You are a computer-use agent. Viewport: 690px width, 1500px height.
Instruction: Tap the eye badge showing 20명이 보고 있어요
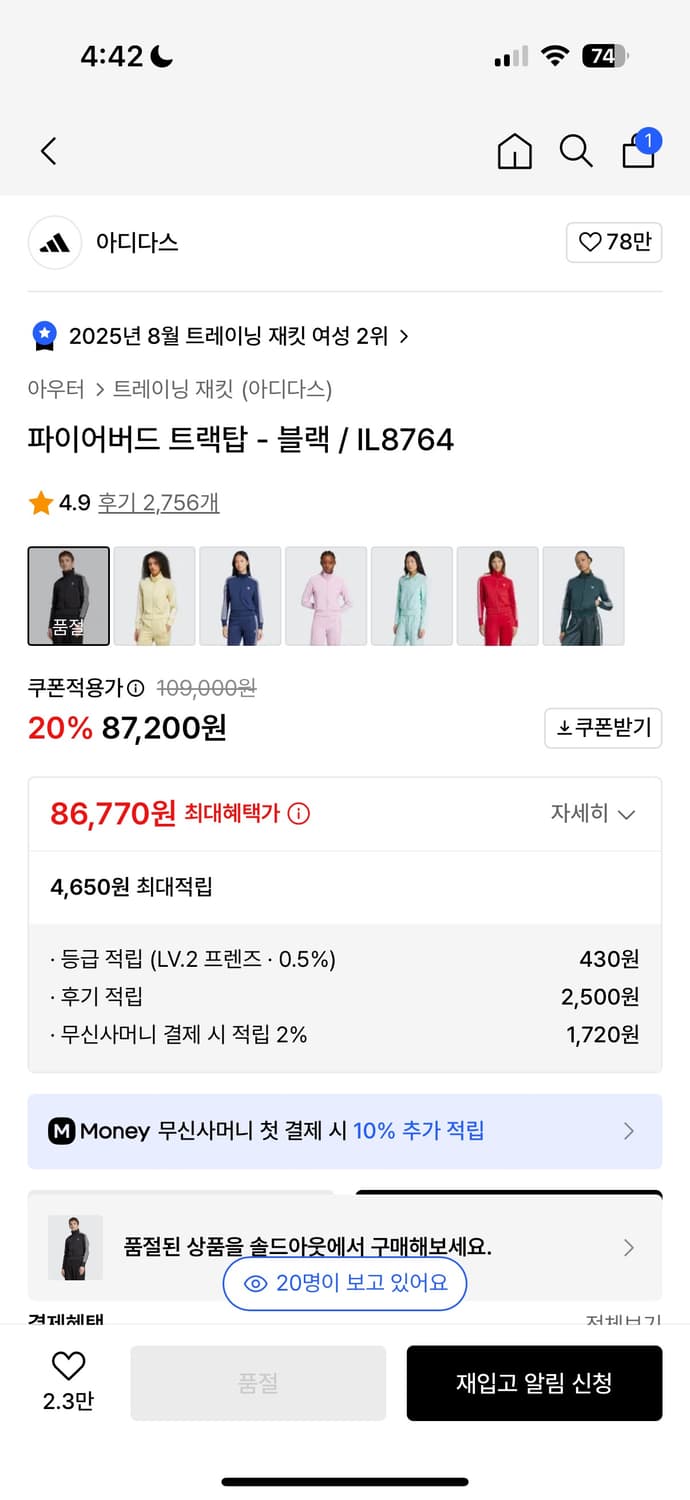[x=344, y=1283]
